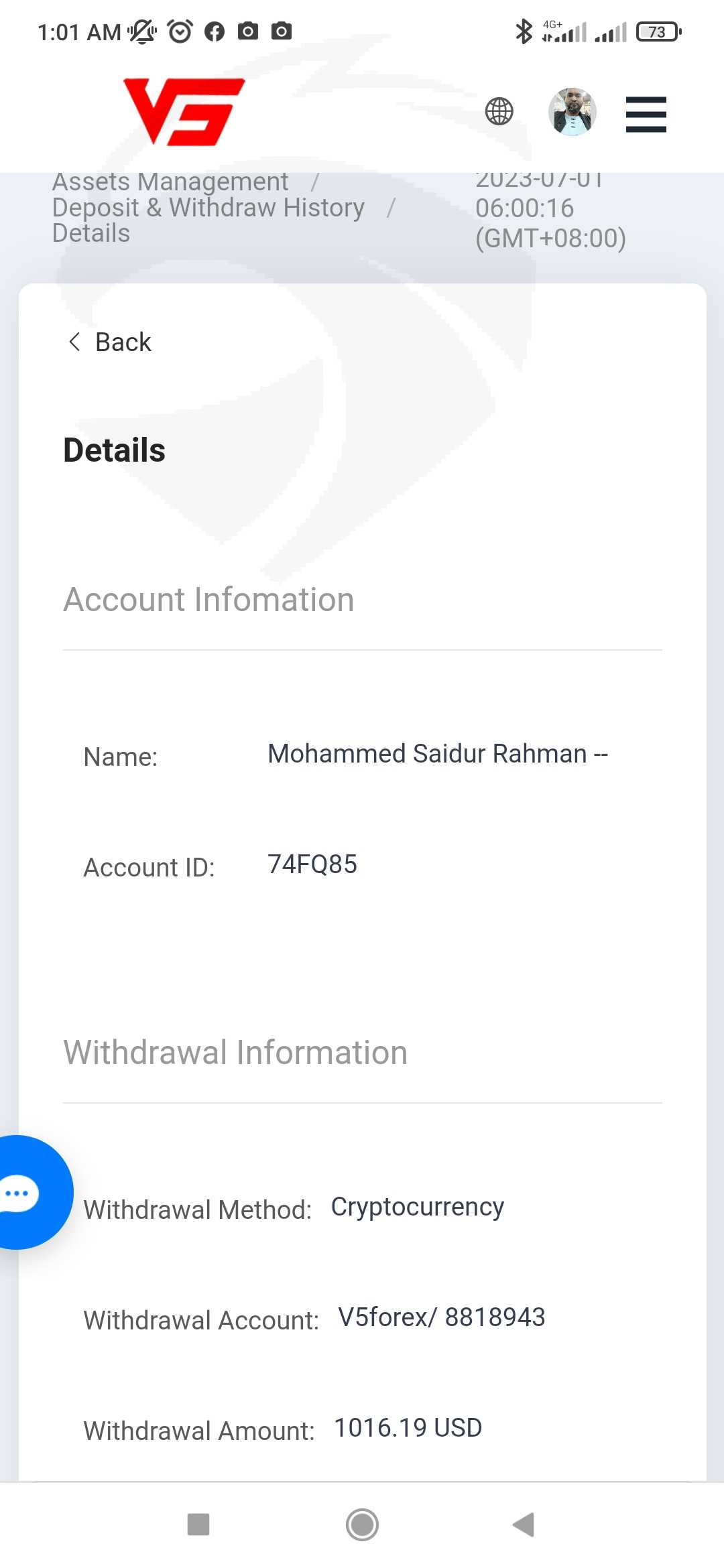Tap the battery indicator in status bar
This screenshot has height=1568, width=724.
click(658, 31)
